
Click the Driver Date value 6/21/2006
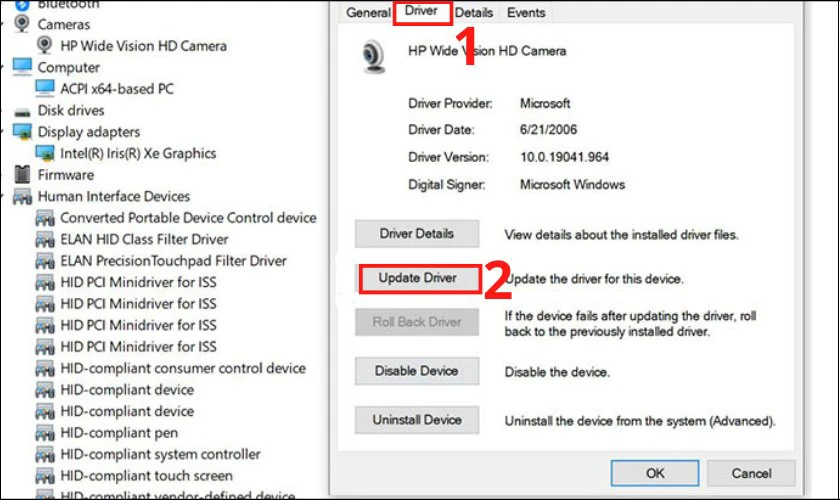(549, 130)
